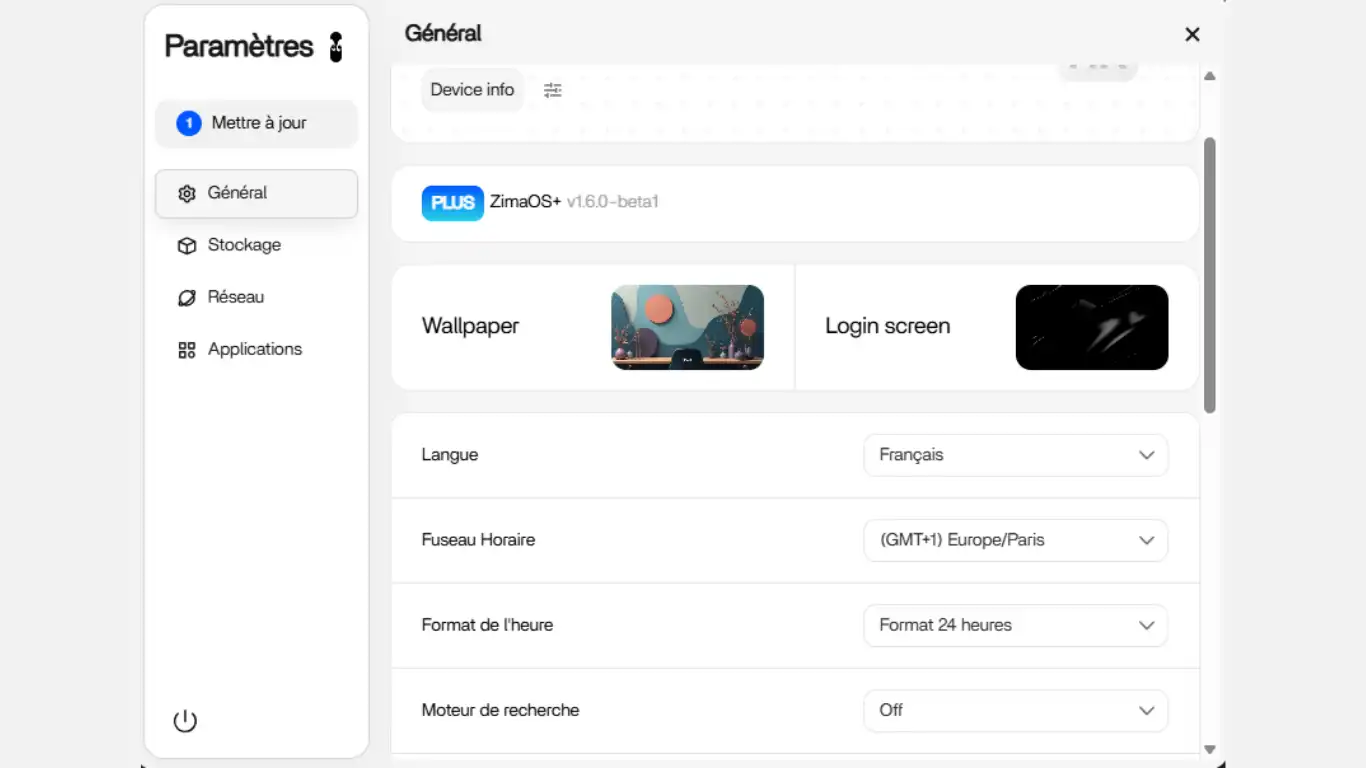Click the Login screen preview thumbnail

[x=1091, y=327]
